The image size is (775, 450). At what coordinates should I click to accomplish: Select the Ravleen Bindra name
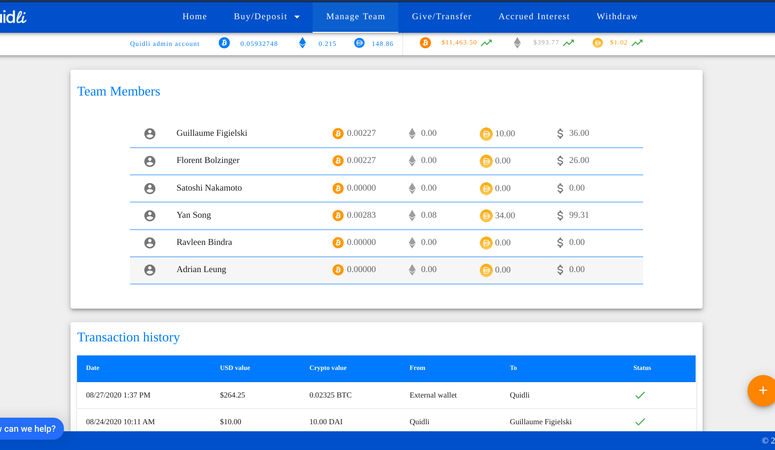pos(204,242)
